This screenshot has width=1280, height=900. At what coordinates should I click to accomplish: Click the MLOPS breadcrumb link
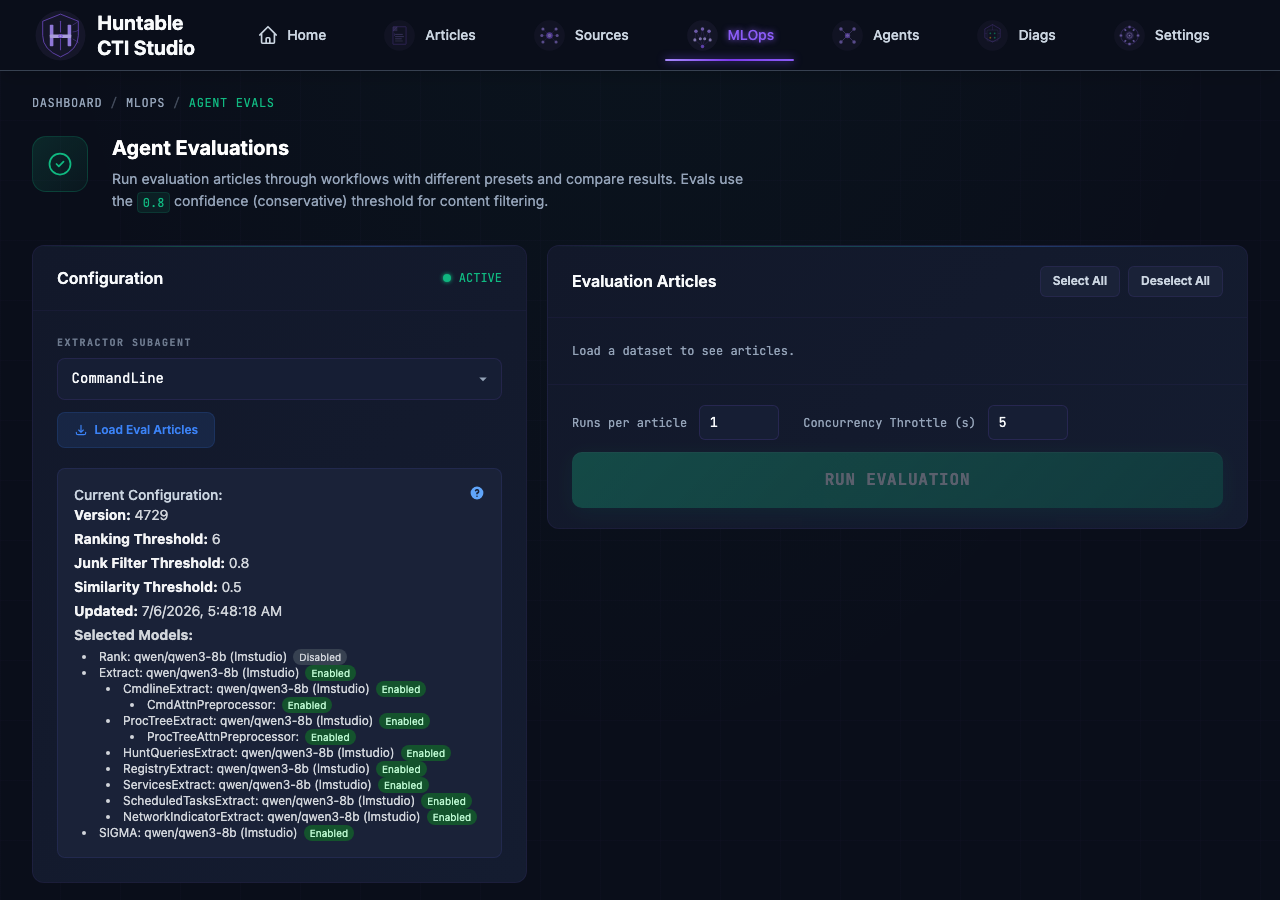tap(145, 103)
